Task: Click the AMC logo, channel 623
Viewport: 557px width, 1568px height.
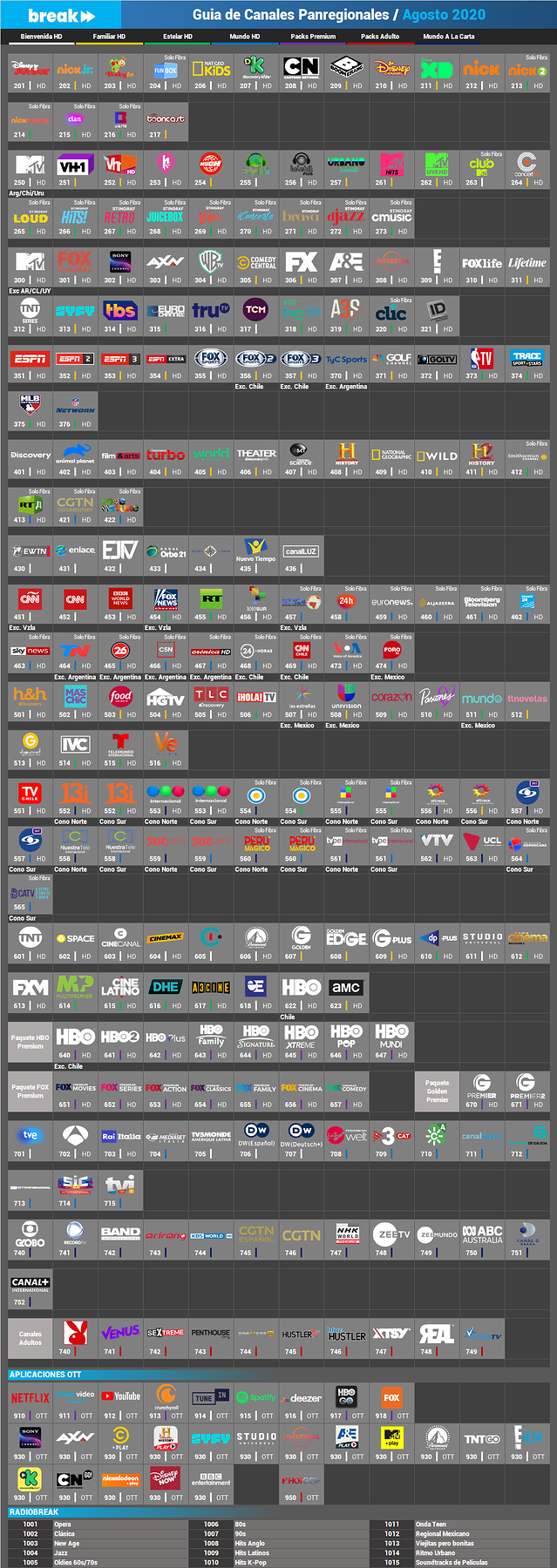Action: [346, 987]
